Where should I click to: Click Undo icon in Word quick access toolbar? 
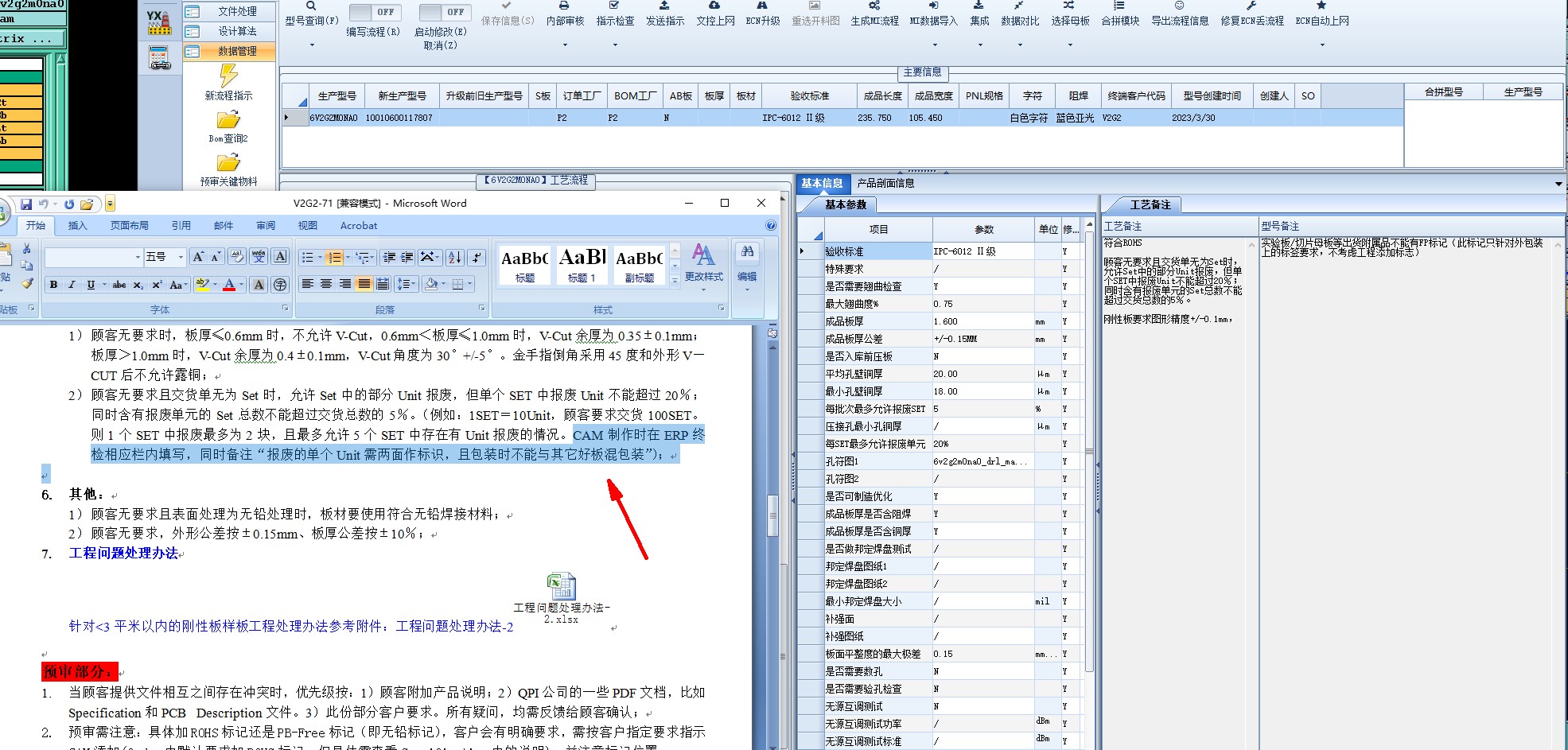tap(44, 204)
